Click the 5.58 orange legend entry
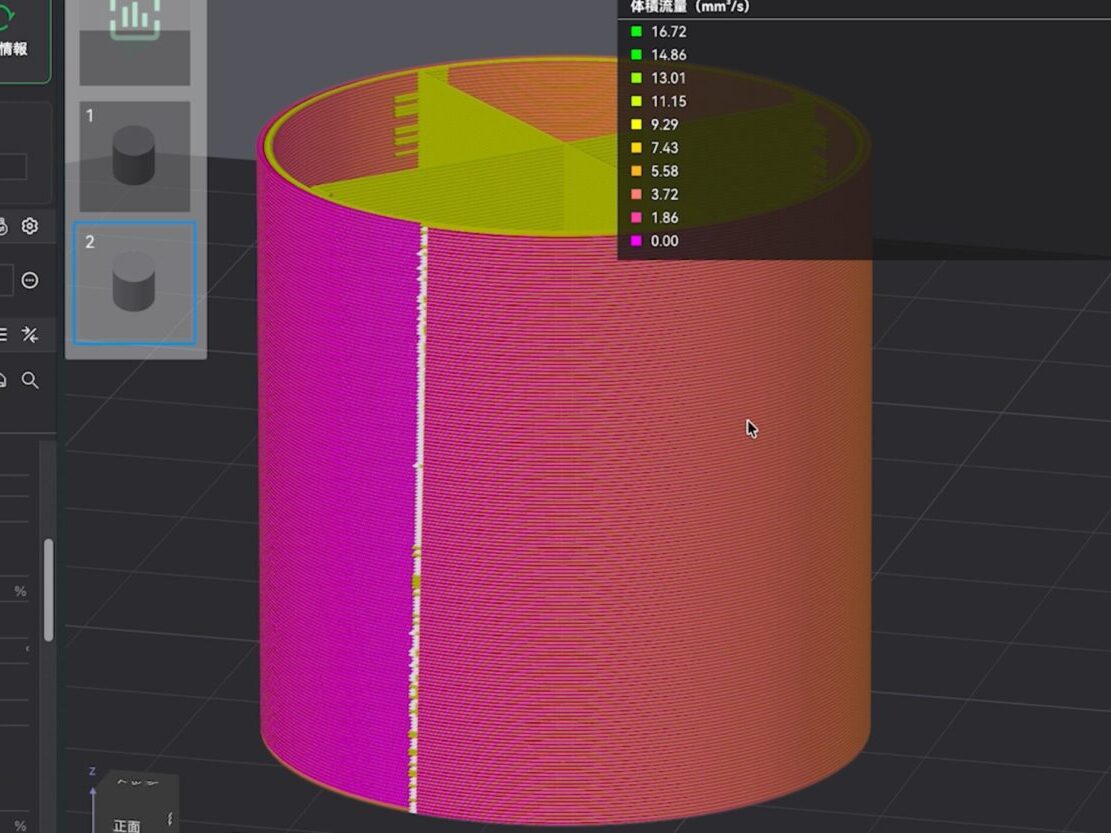Screen dimensions: 1111x833 pos(664,171)
